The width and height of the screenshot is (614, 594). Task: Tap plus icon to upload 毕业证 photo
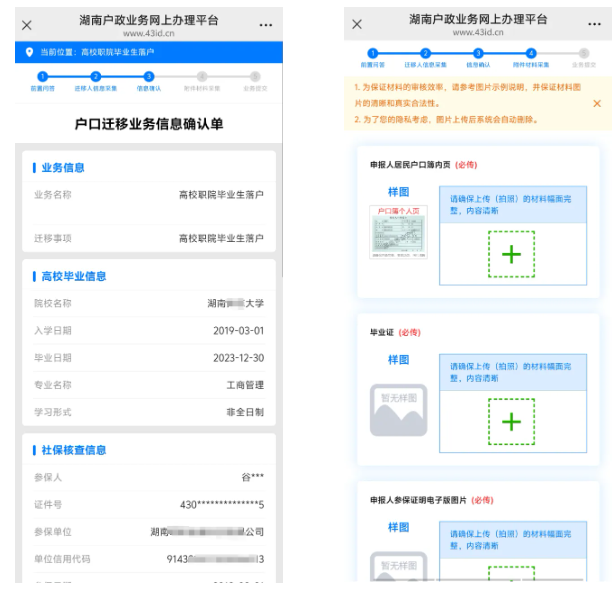(511, 421)
